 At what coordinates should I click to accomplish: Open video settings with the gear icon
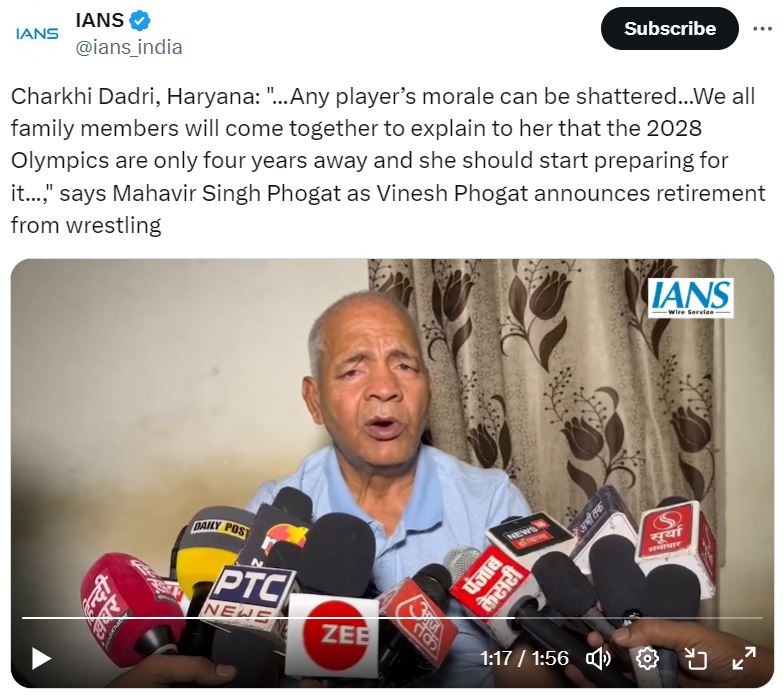[x=647, y=659]
